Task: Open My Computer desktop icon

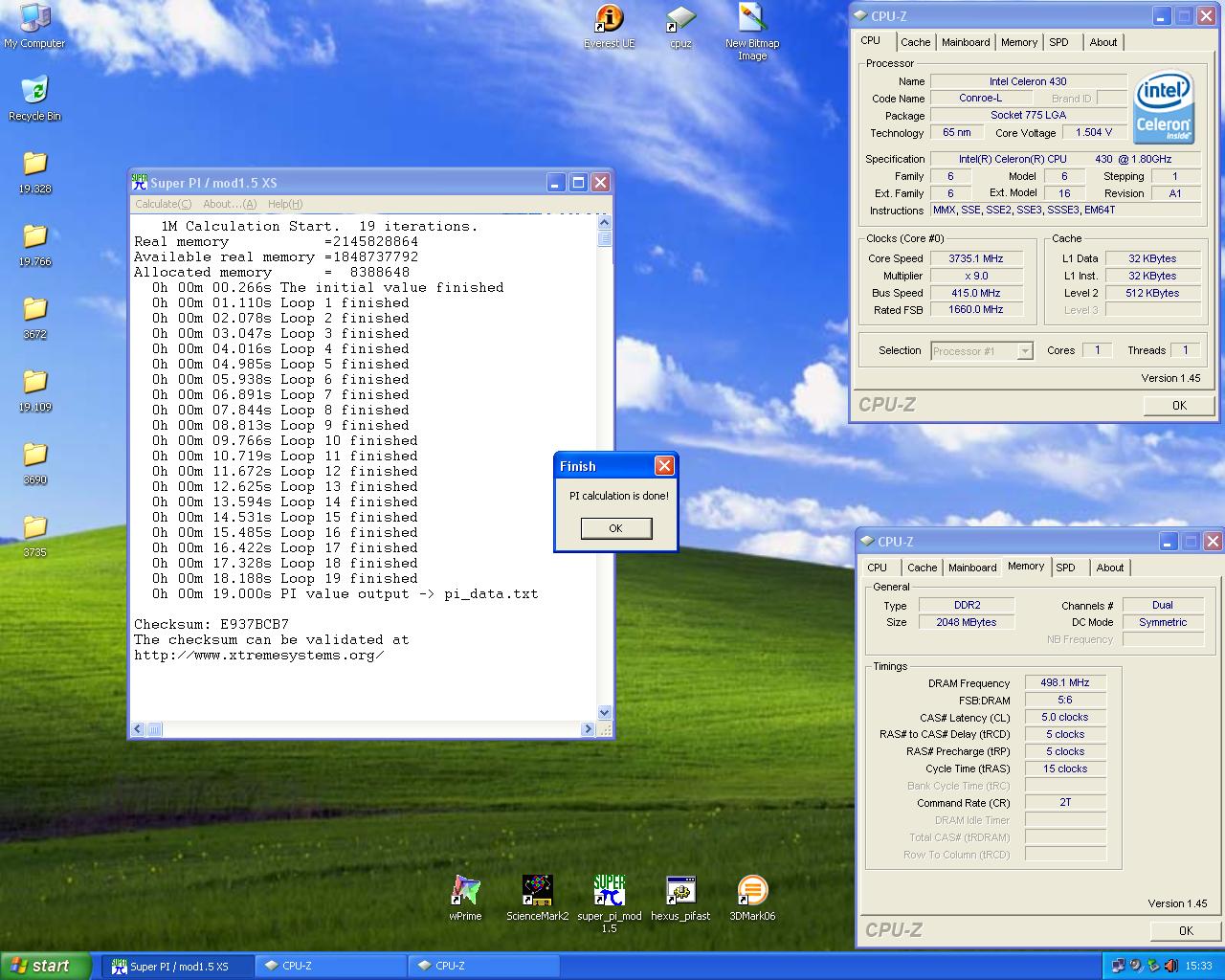Action: pos(34,24)
